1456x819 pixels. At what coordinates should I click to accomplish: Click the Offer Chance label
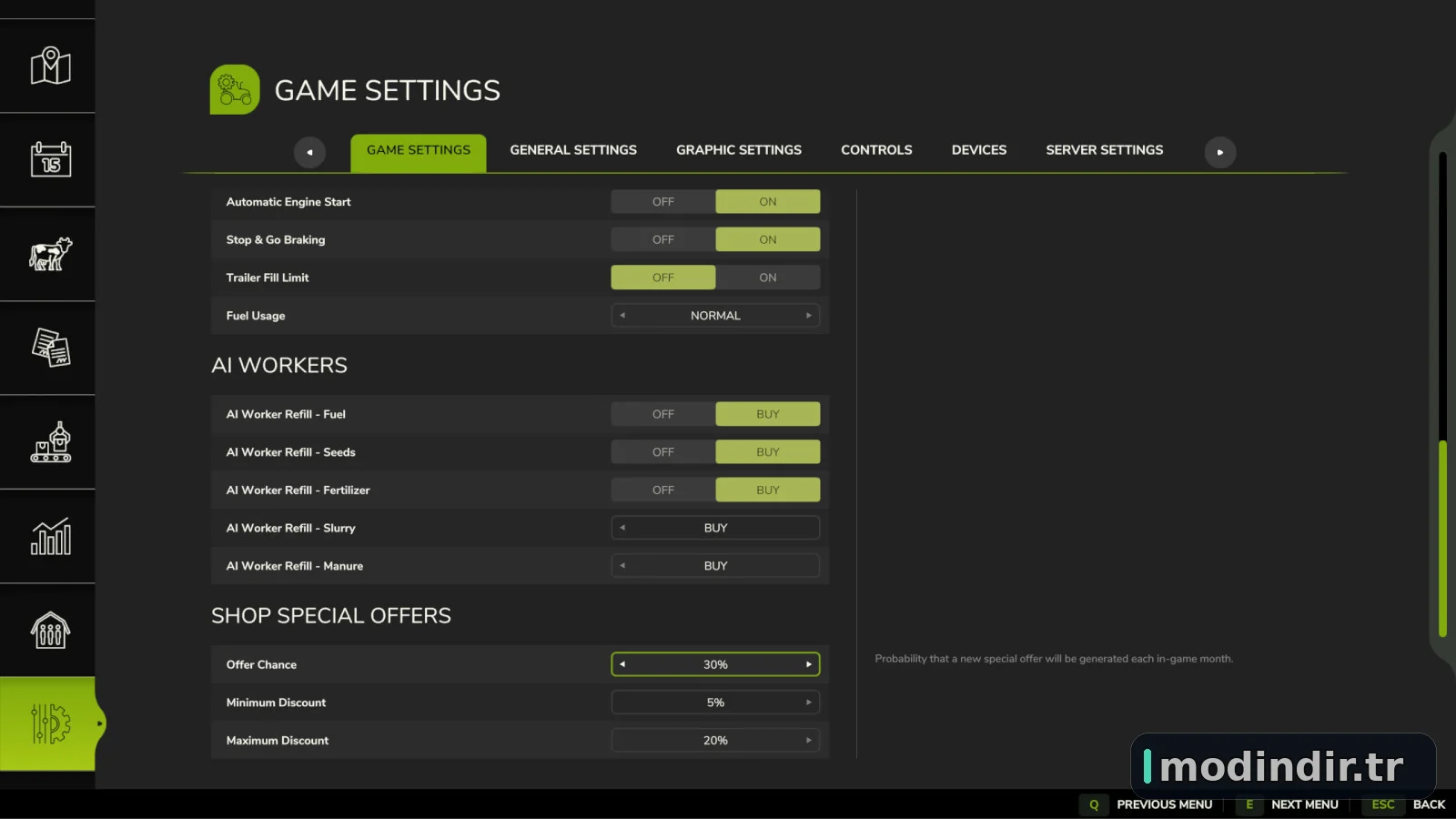261,665
